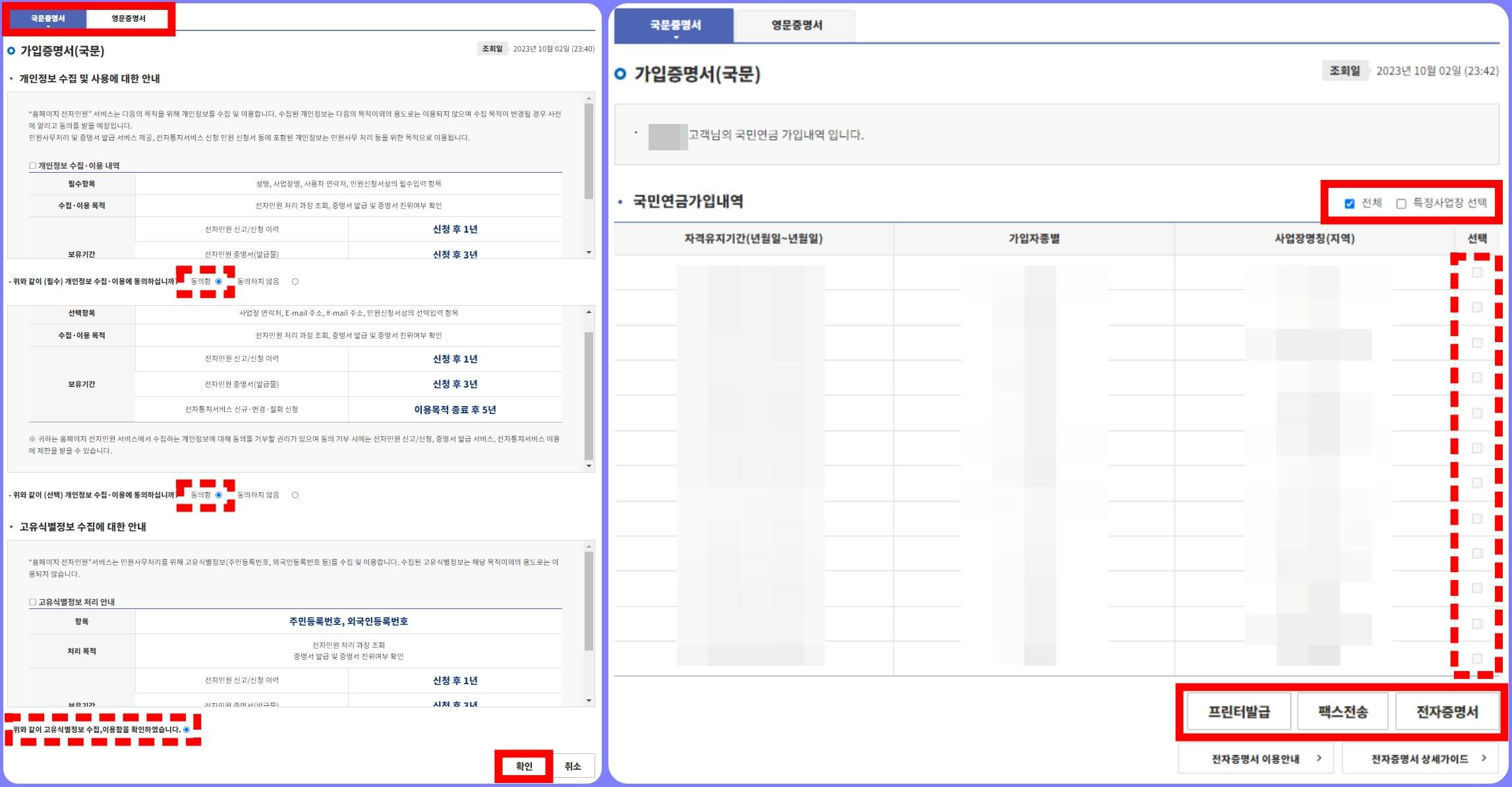Image resolution: width=1512 pixels, height=787 pixels.
Task: Click 선택 column header
Action: (x=1477, y=239)
